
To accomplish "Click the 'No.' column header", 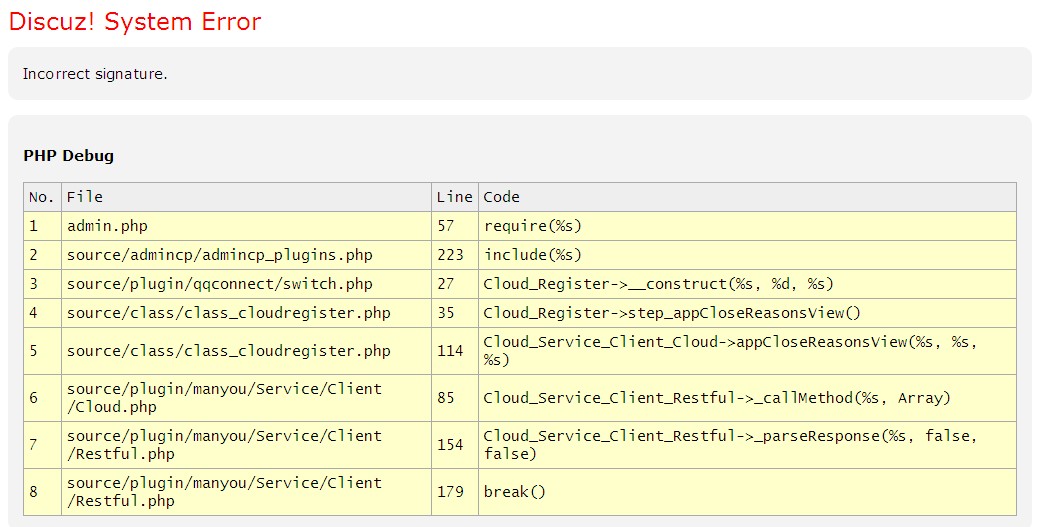I will click(x=42, y=197).
